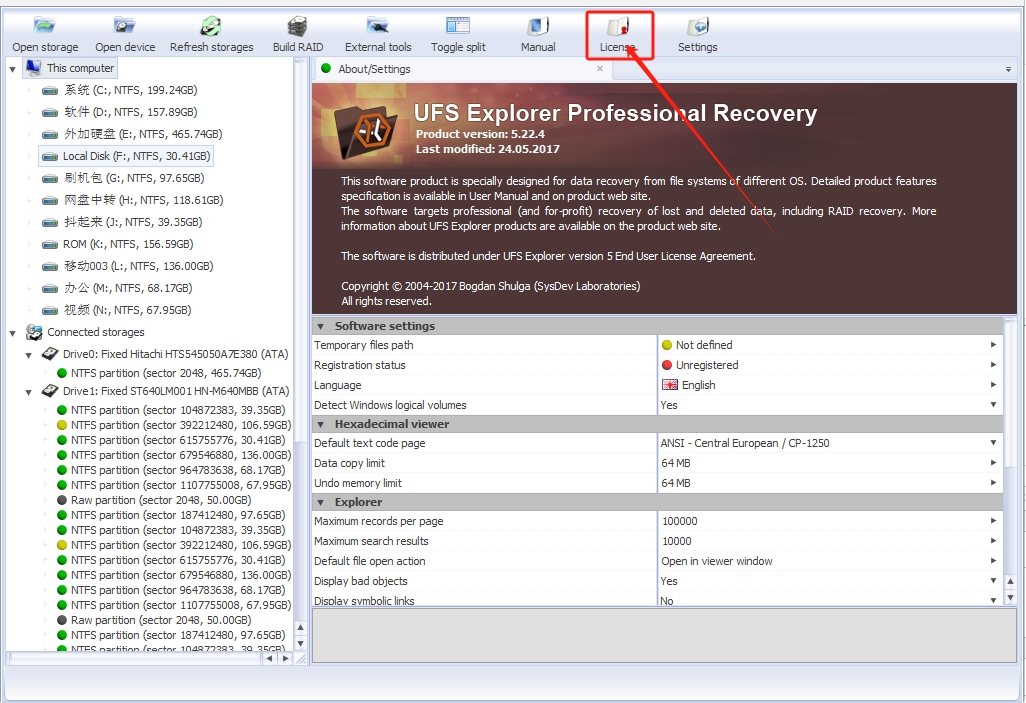Select Drive0 Hitachi HTS545050A7E380 in tree

tap(165, 354)
